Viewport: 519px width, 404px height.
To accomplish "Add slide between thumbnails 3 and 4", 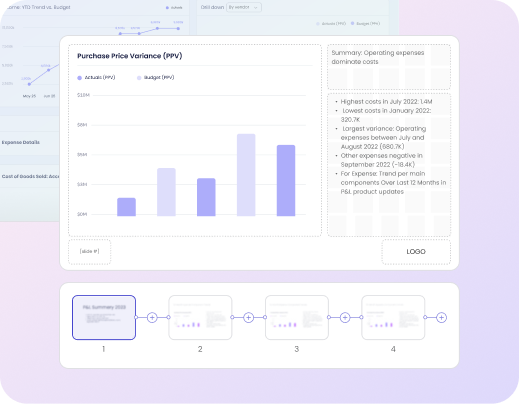I will (345, 317).
